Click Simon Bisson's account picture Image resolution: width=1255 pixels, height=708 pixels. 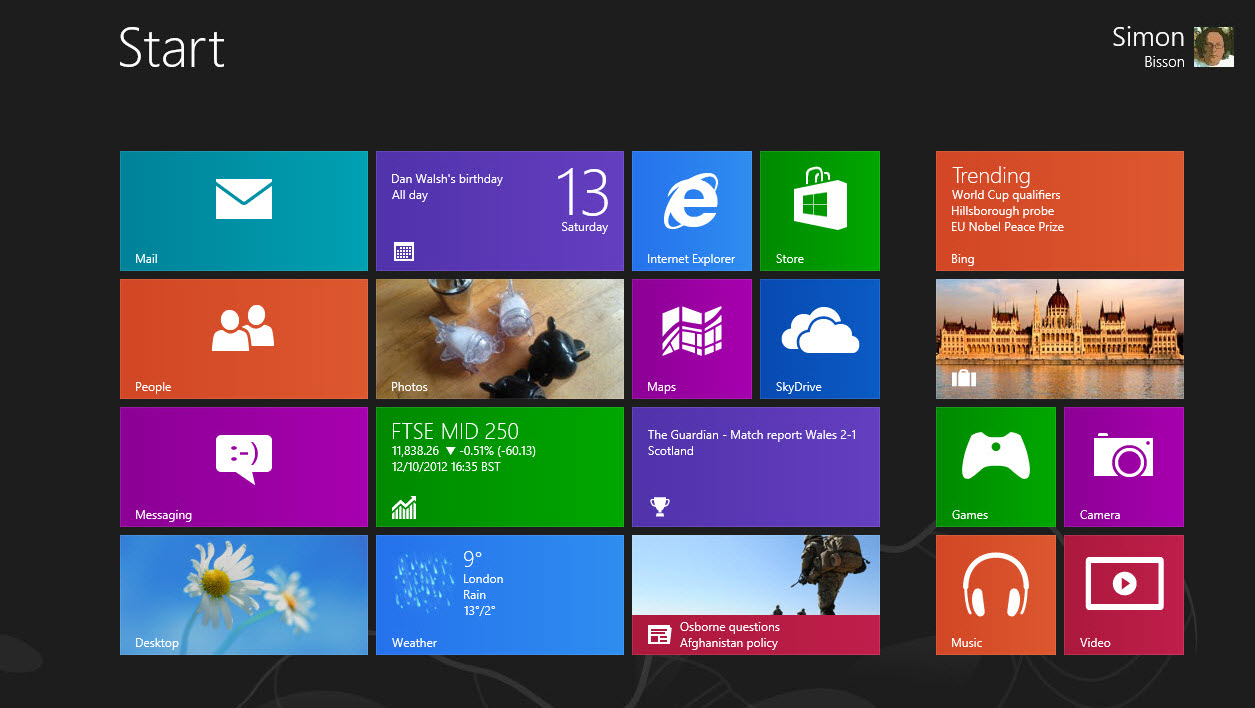(1214, 47)
